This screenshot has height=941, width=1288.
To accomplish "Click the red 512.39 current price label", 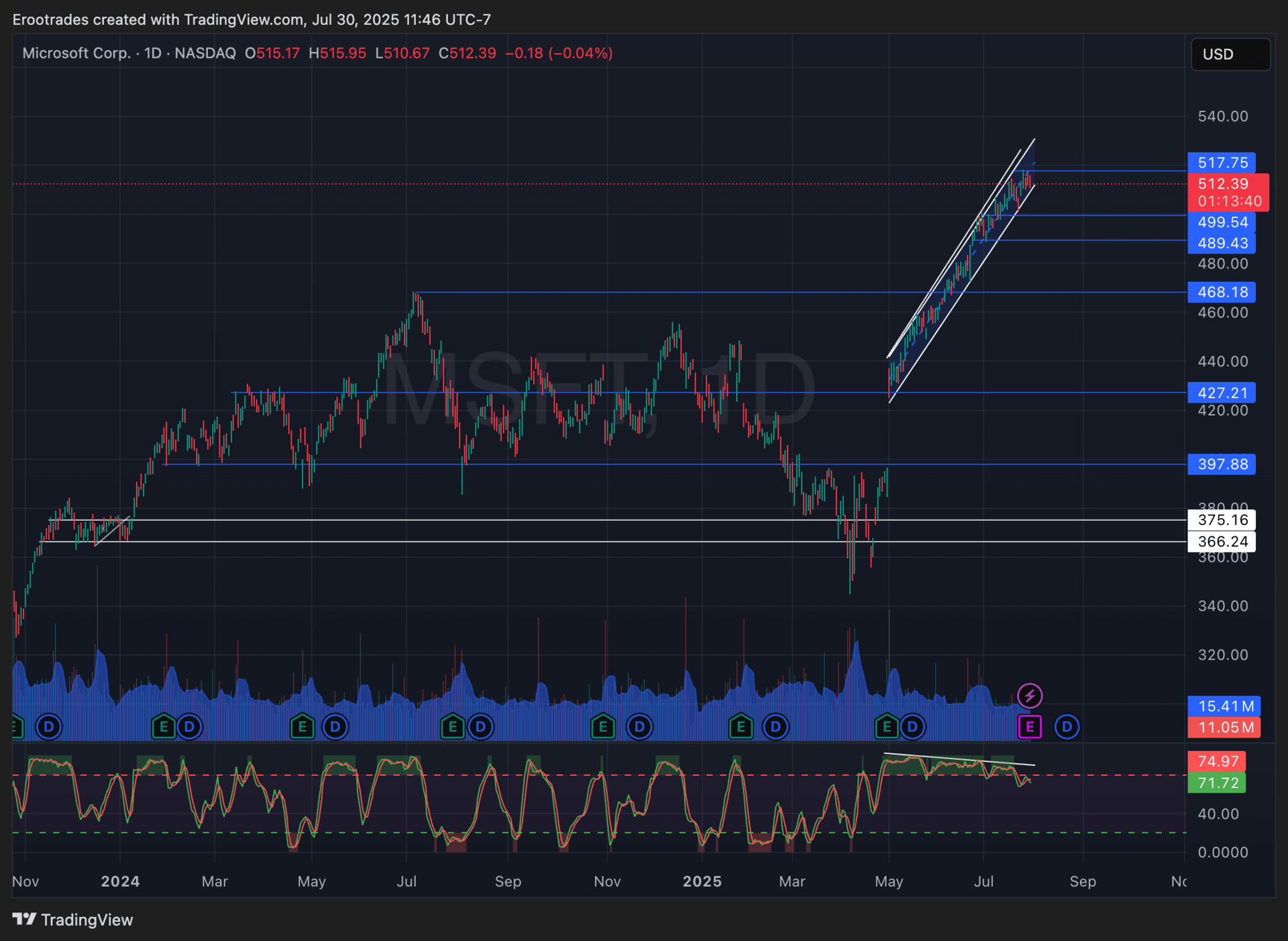I will [1223, 183].
